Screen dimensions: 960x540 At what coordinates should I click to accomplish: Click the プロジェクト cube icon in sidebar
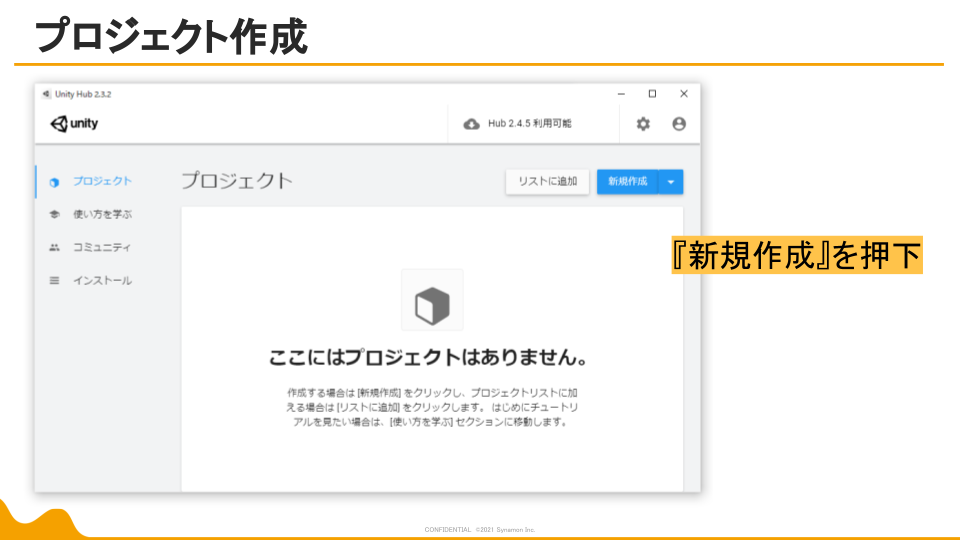pos(54,182)
